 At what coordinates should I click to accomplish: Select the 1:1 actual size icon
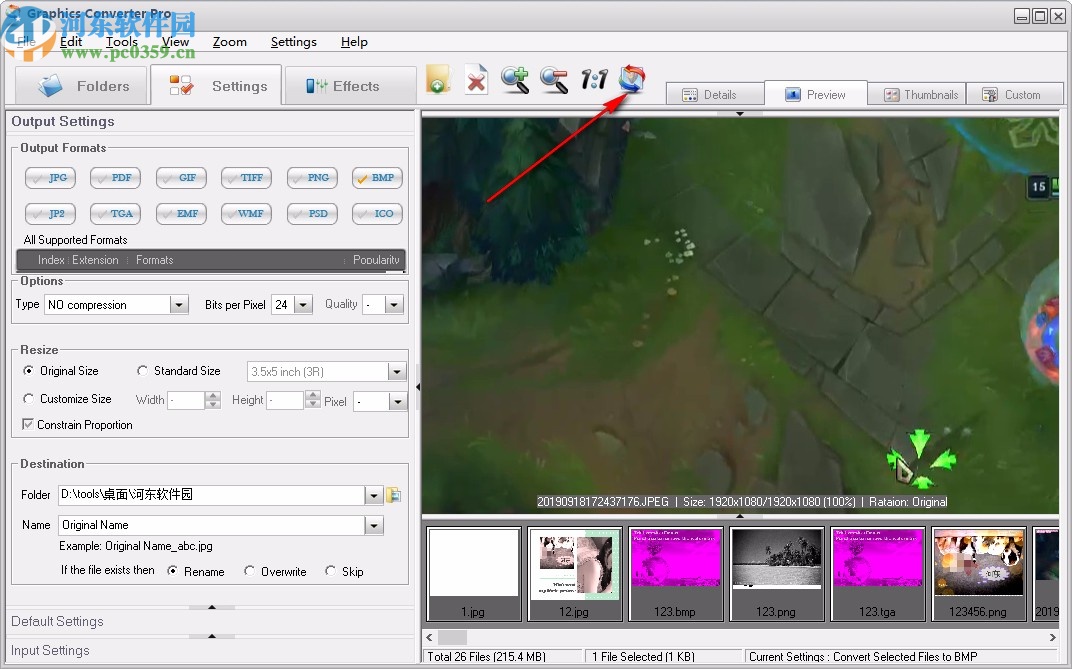point(592,79)
